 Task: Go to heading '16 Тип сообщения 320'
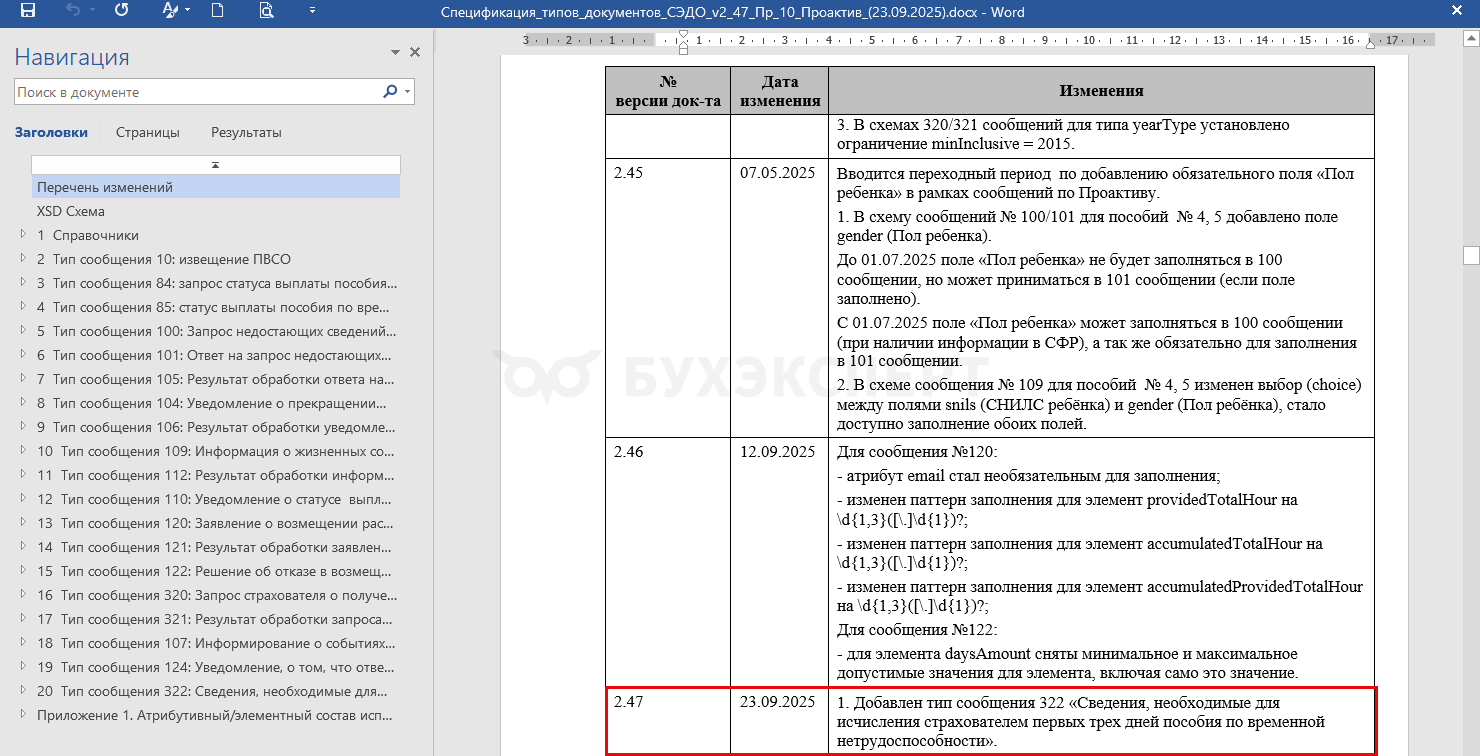(216, 595)
